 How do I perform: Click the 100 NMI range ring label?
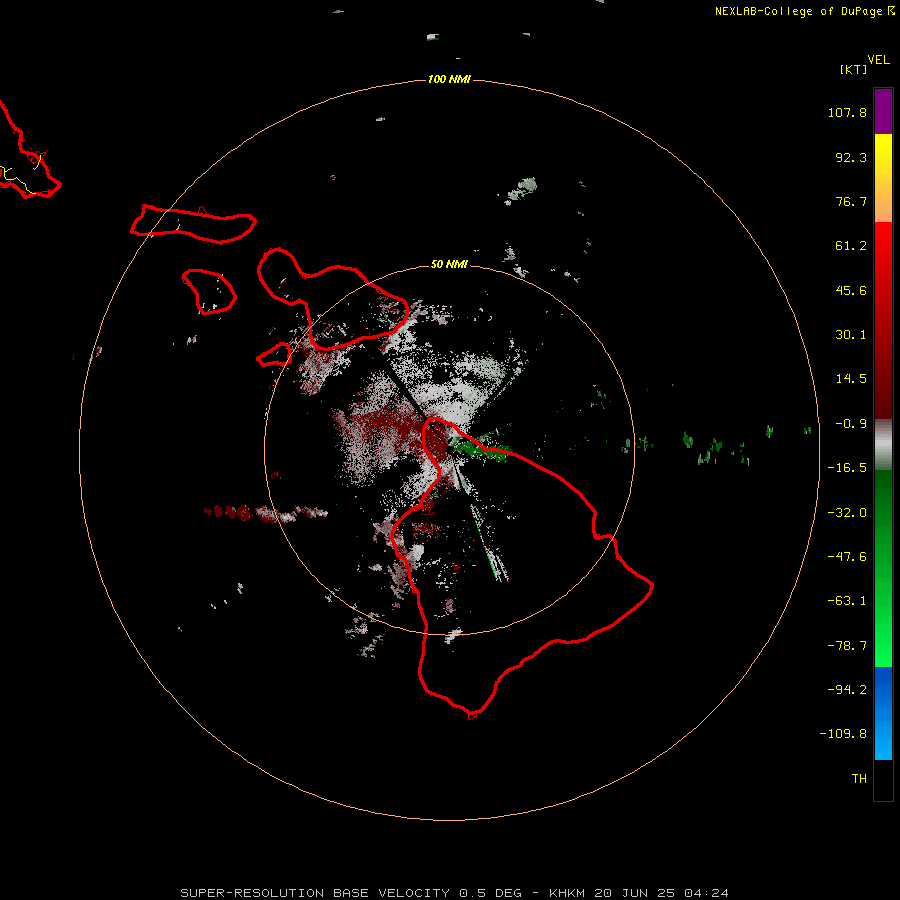click(449, 79)
